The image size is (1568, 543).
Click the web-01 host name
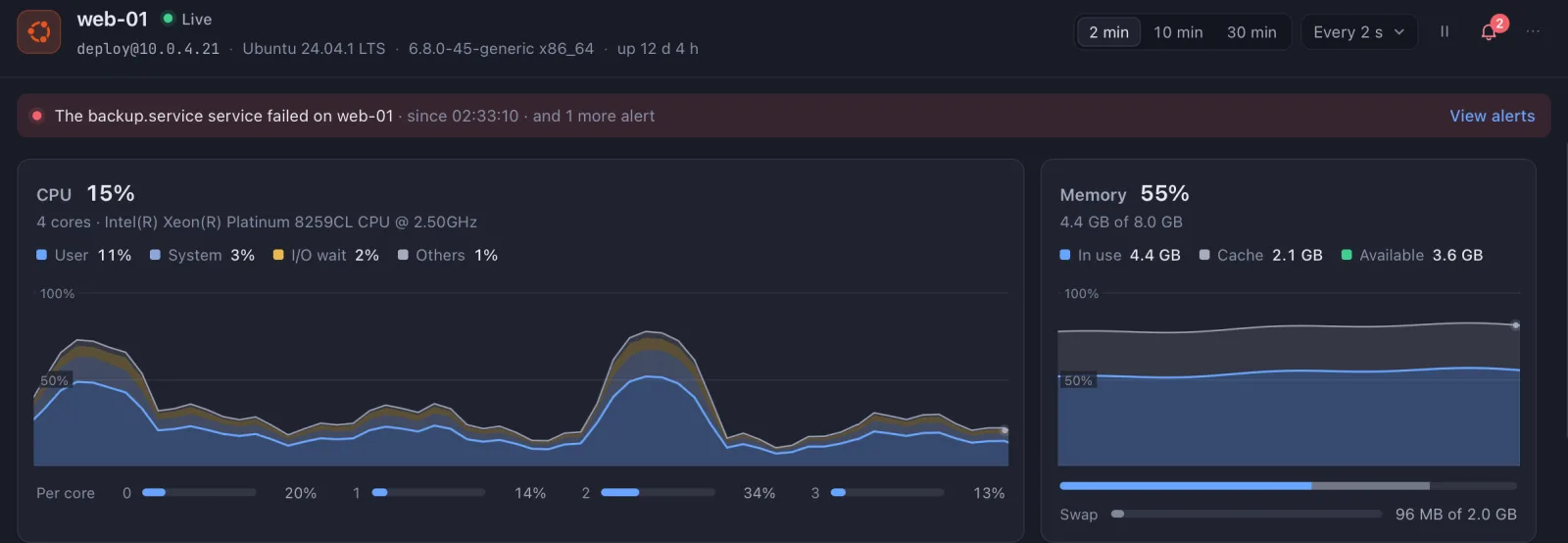(x=112, y=19)
